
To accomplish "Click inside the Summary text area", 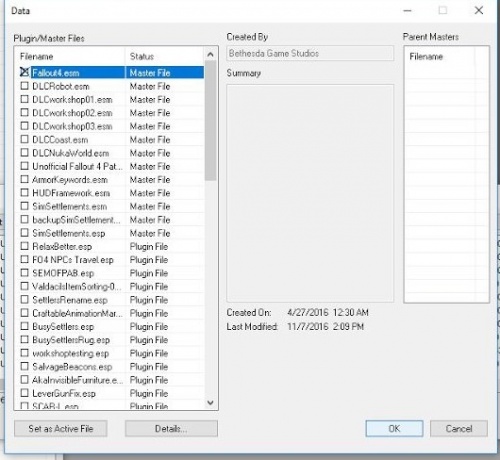I will (x=310, y=193).
